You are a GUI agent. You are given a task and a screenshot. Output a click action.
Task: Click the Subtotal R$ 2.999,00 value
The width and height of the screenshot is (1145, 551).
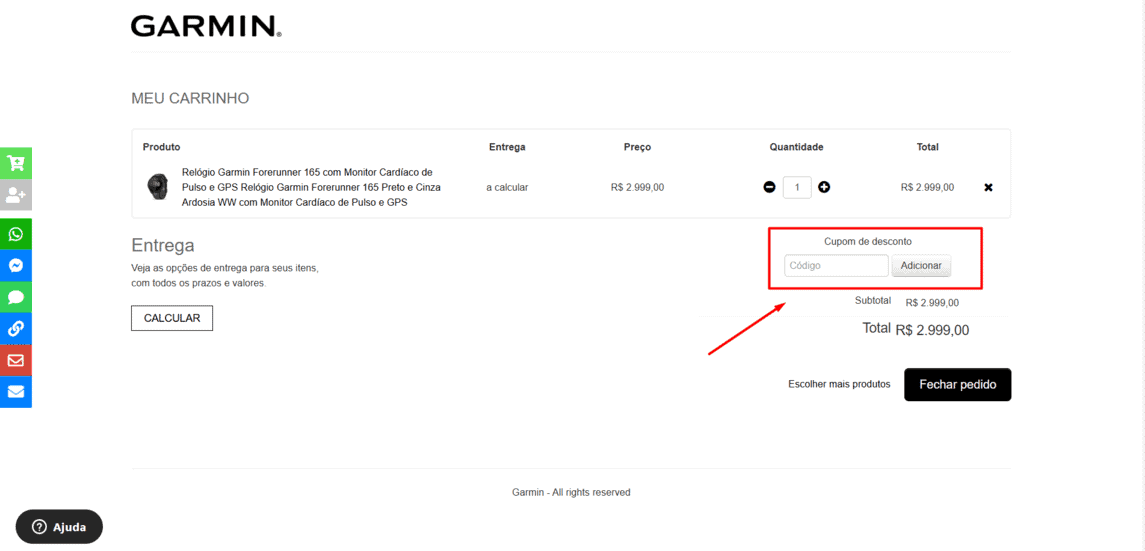pyautogui.click(x=932, y=303)
